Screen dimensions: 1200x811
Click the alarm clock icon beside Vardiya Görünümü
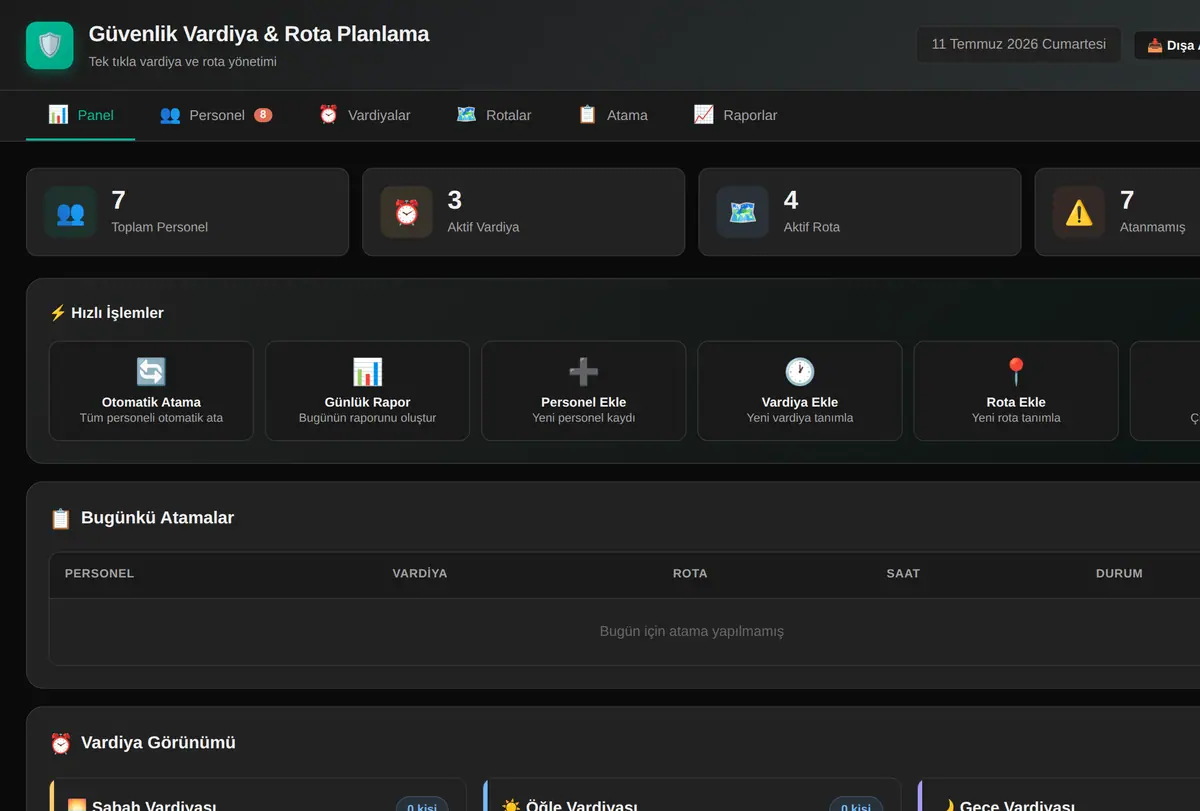click(61, 743)
